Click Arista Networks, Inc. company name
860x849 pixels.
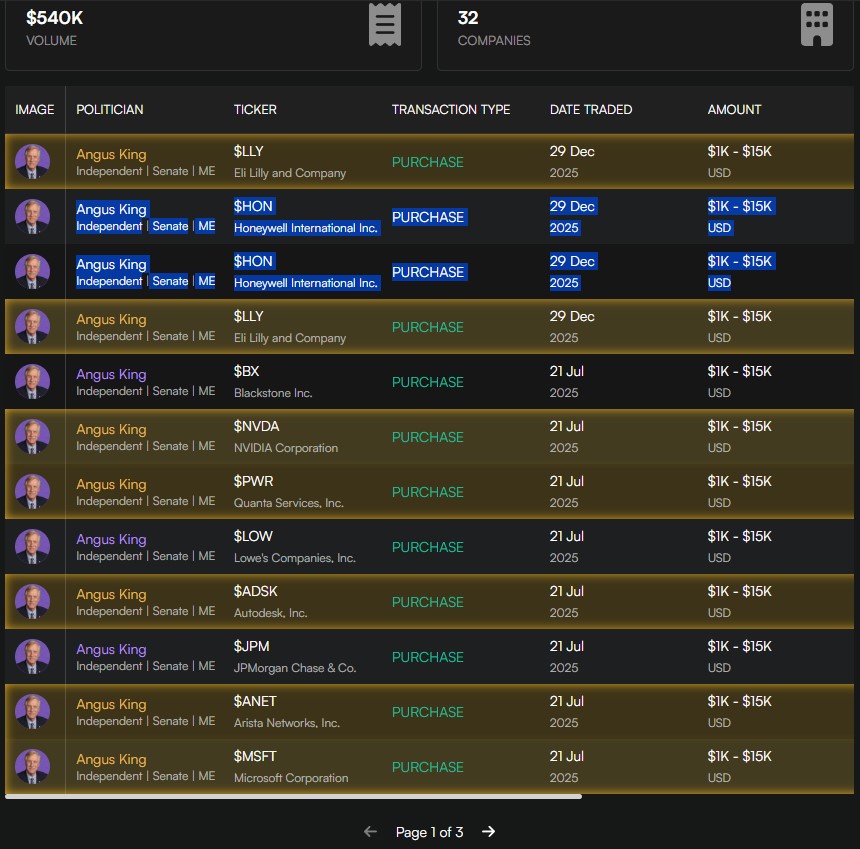click(x=287, y=723)
